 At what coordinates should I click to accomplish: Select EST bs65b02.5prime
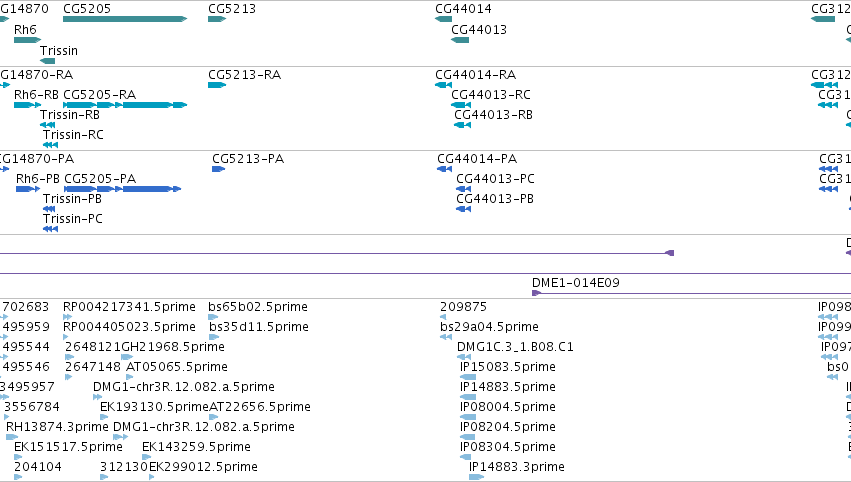[258, 307]
